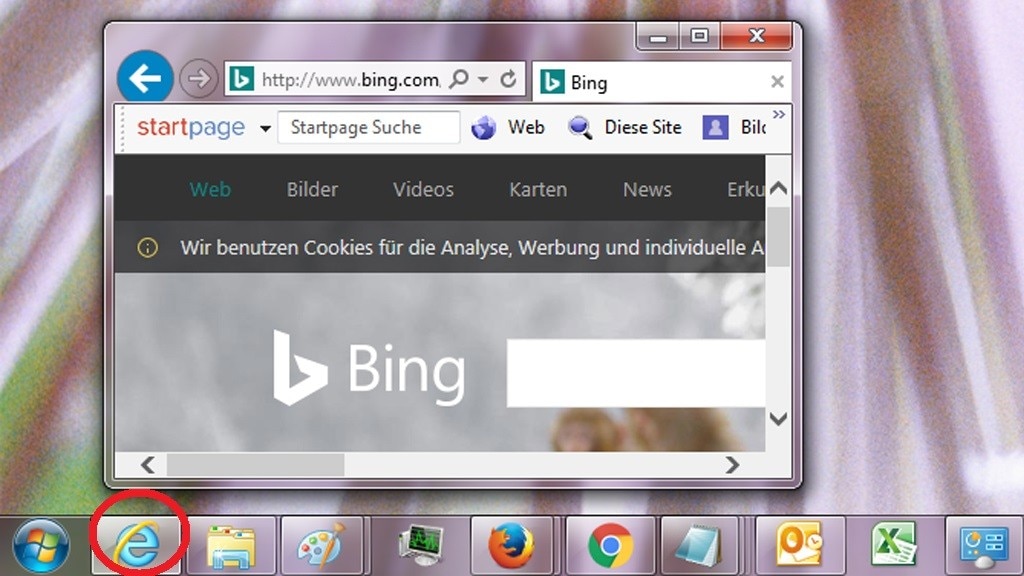Open the Windows Start menu orb

(x=41, y=546)
